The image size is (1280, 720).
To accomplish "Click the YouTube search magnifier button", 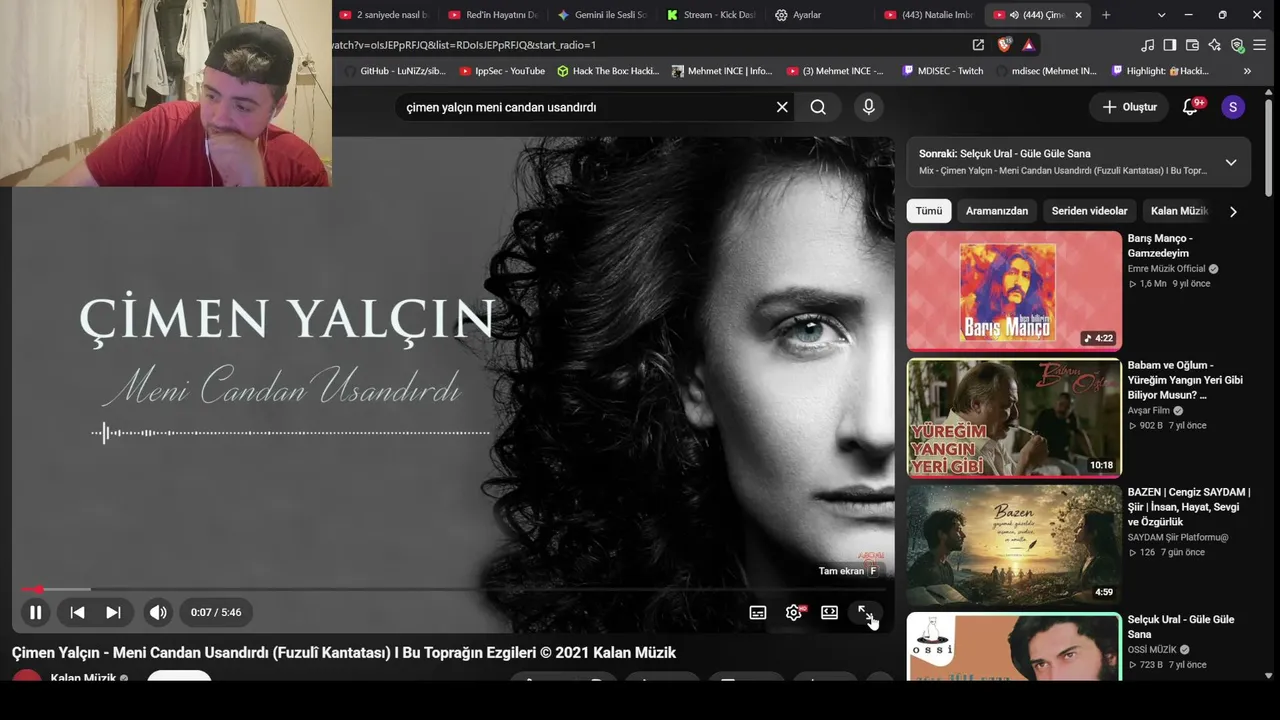I will coord(818,107).
